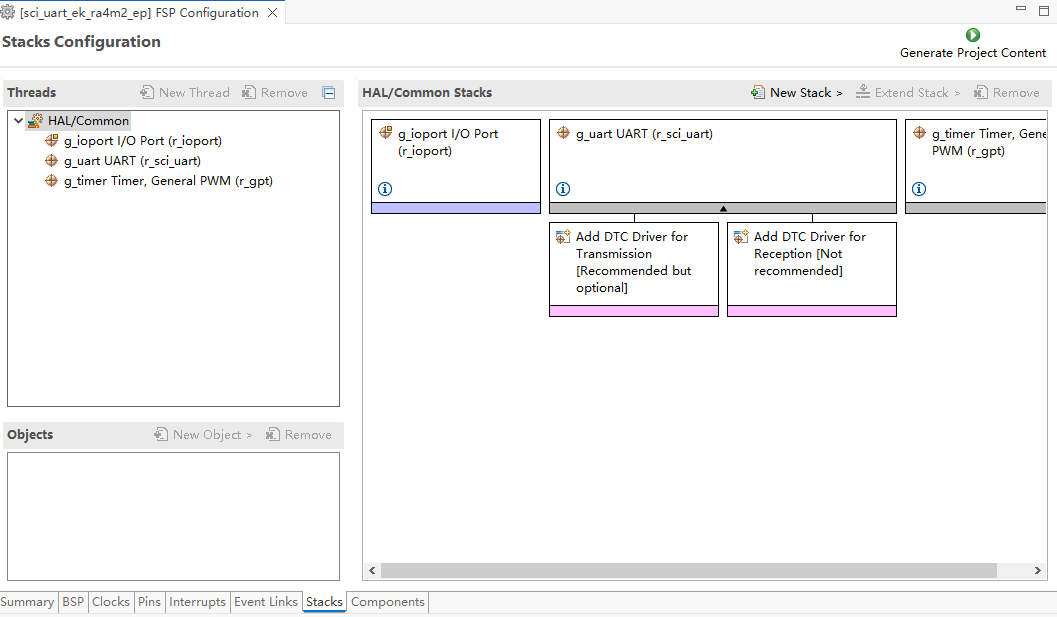Click the module icon beside g_timer in tree
Image resolution: width=1057 pixels, height=617 pixels.
click(x=51, y=181)
